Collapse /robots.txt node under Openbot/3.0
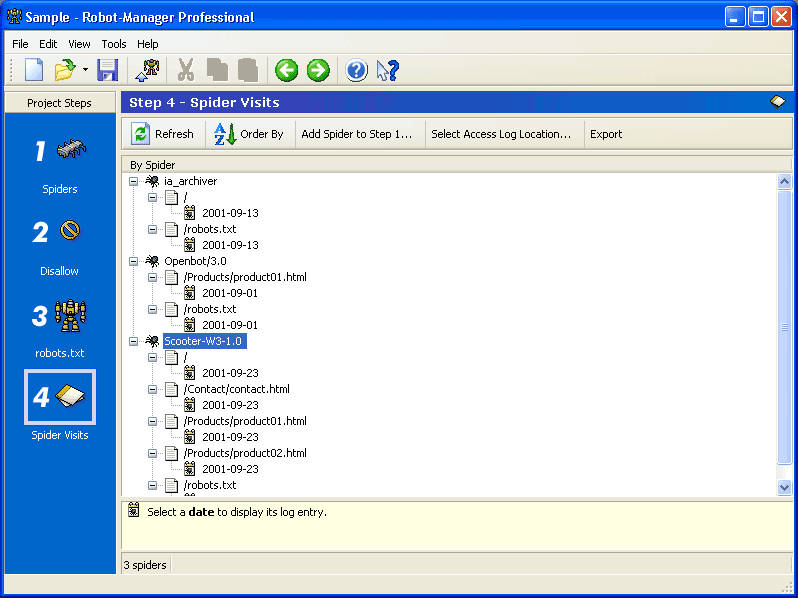This screenshot has height=598, width=798. 152,309
